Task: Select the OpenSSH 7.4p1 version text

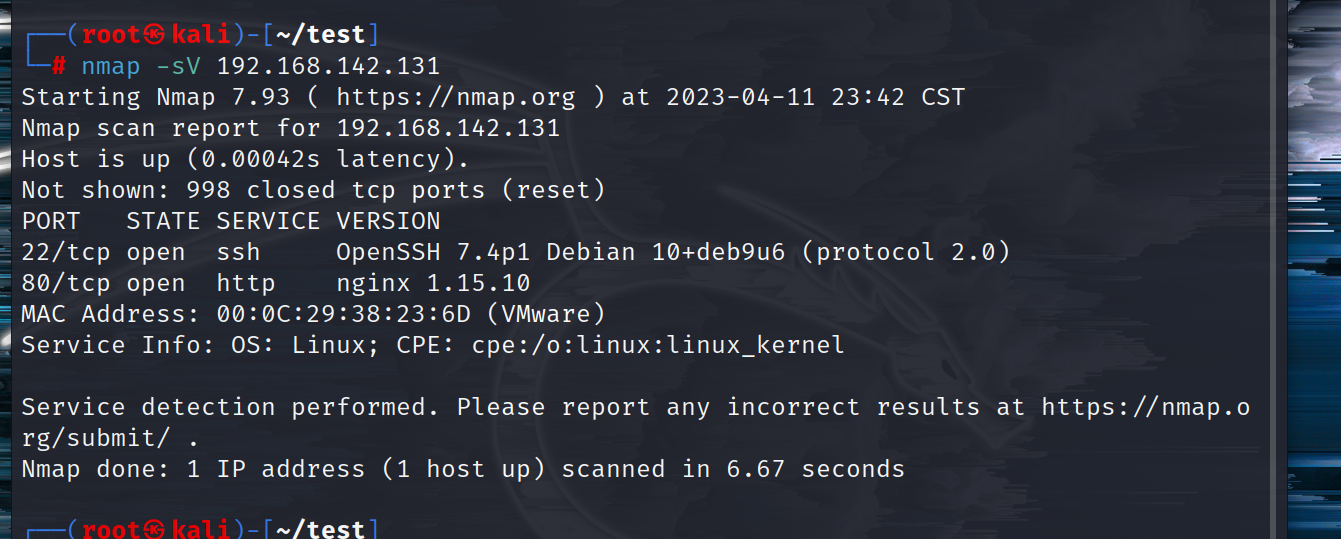Action: point(434,252)
